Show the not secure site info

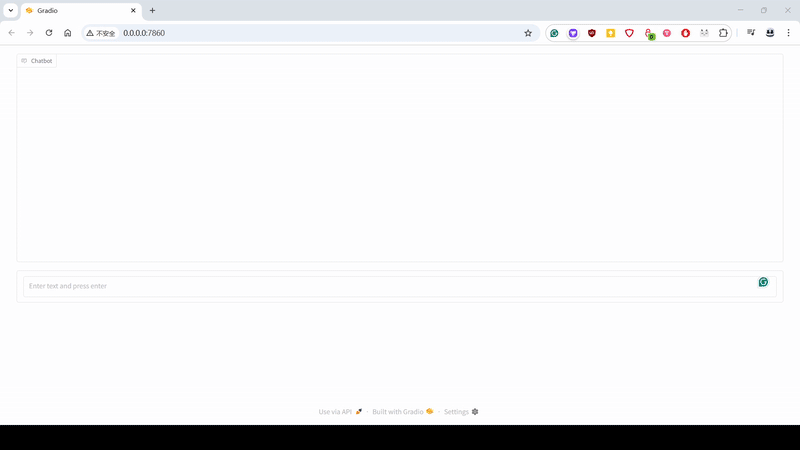(101, 33)
